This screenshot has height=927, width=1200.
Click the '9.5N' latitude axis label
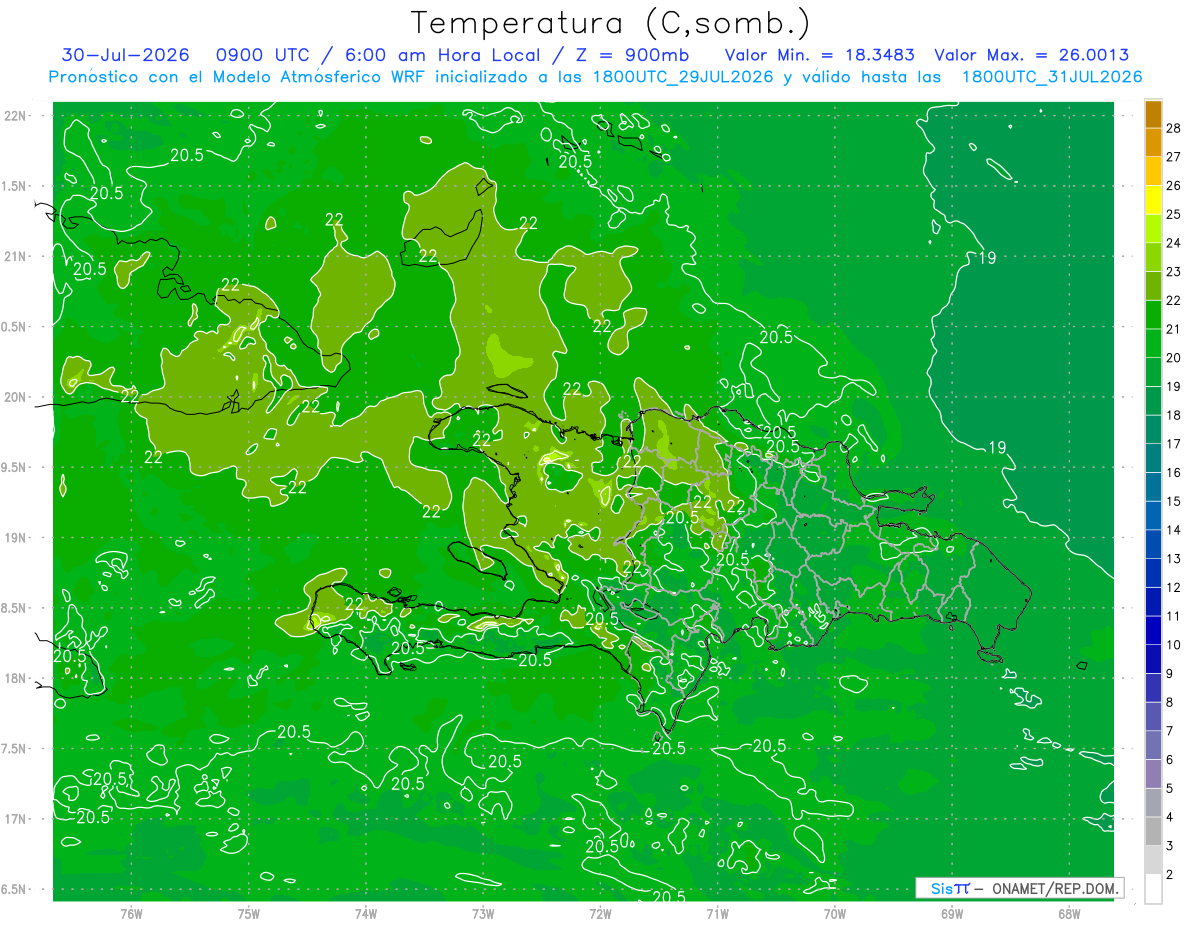pyautogui.click(x=13, y=468)
